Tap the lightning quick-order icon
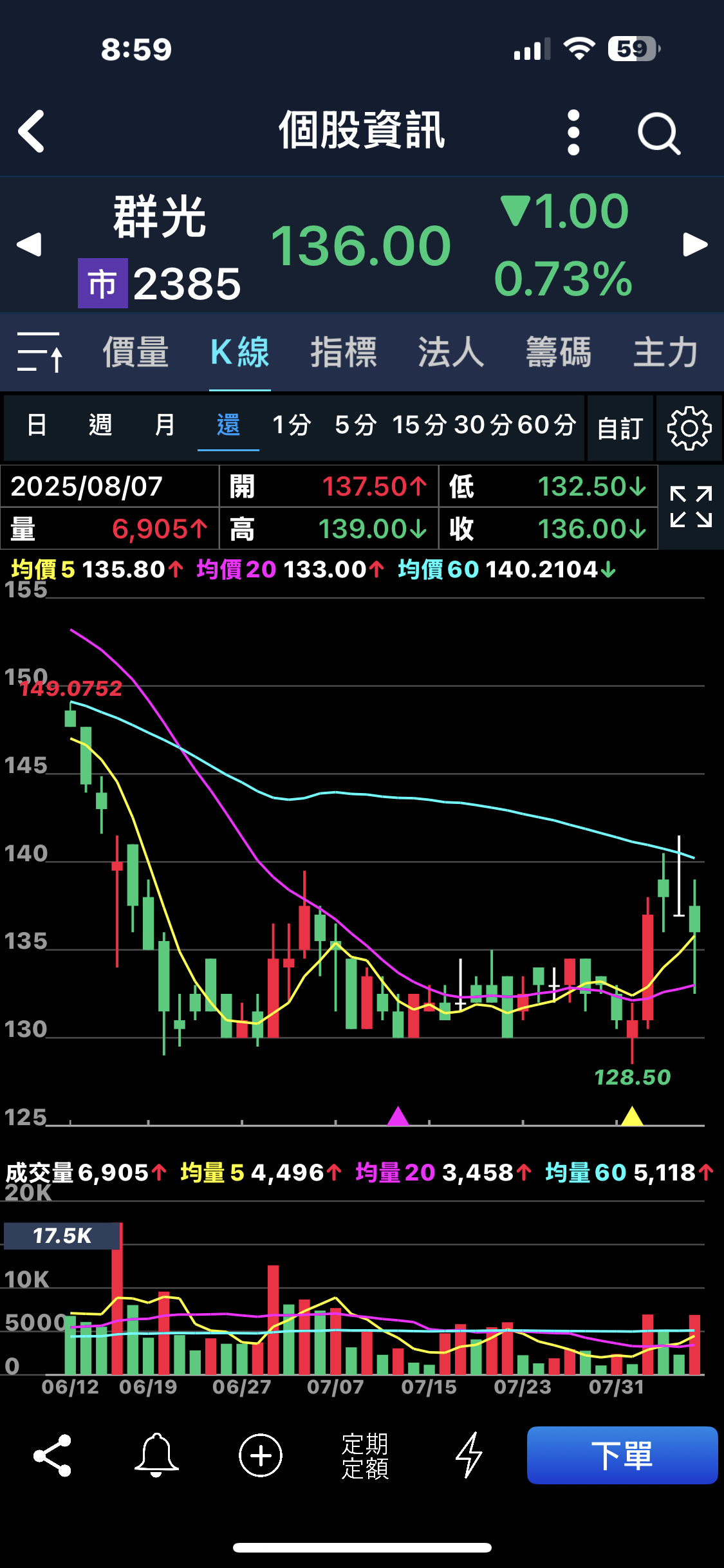The image size is (724, 1568). pos(469,1455)
